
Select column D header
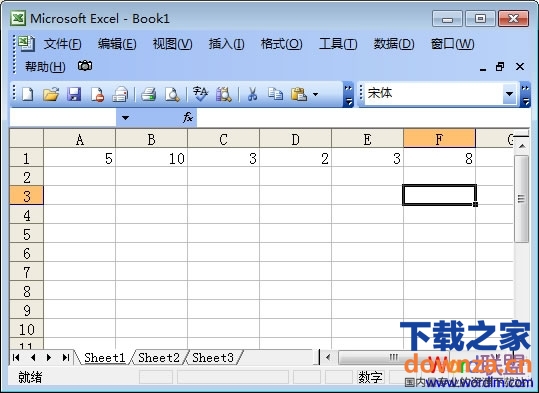click(x=295, y=139)
